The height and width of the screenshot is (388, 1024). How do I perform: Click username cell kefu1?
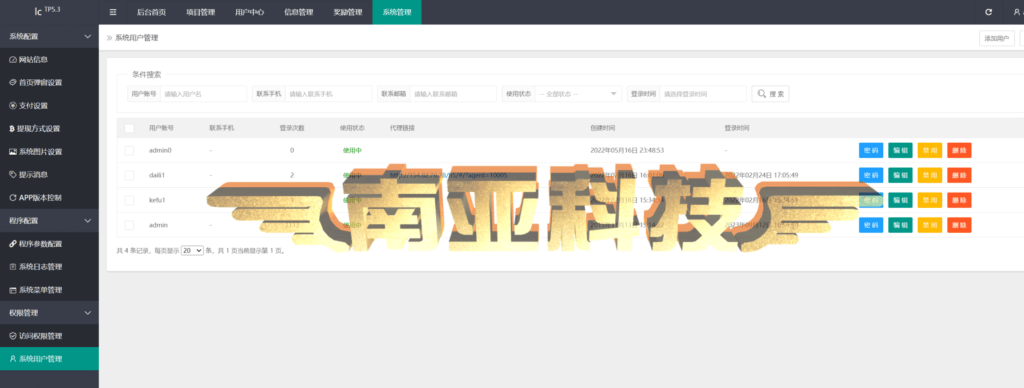[157, 200]
